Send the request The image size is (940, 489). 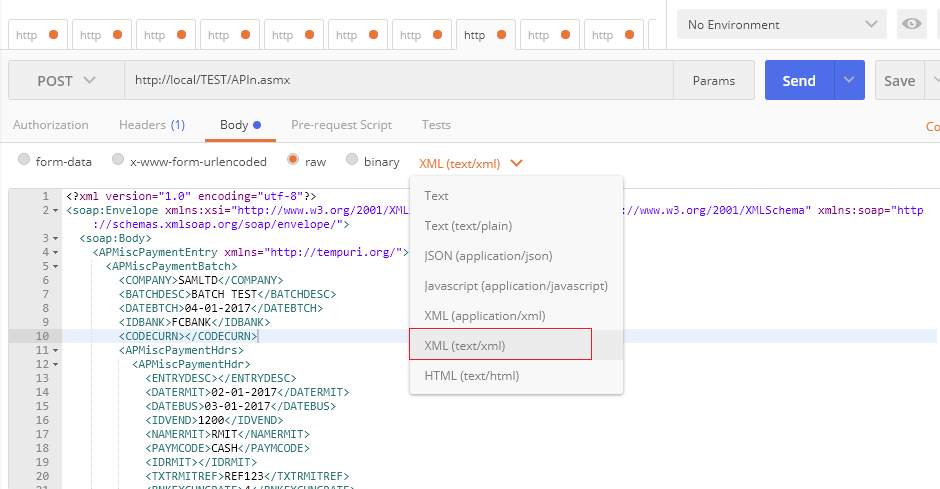pyautogui.click(x=799, y=80)
